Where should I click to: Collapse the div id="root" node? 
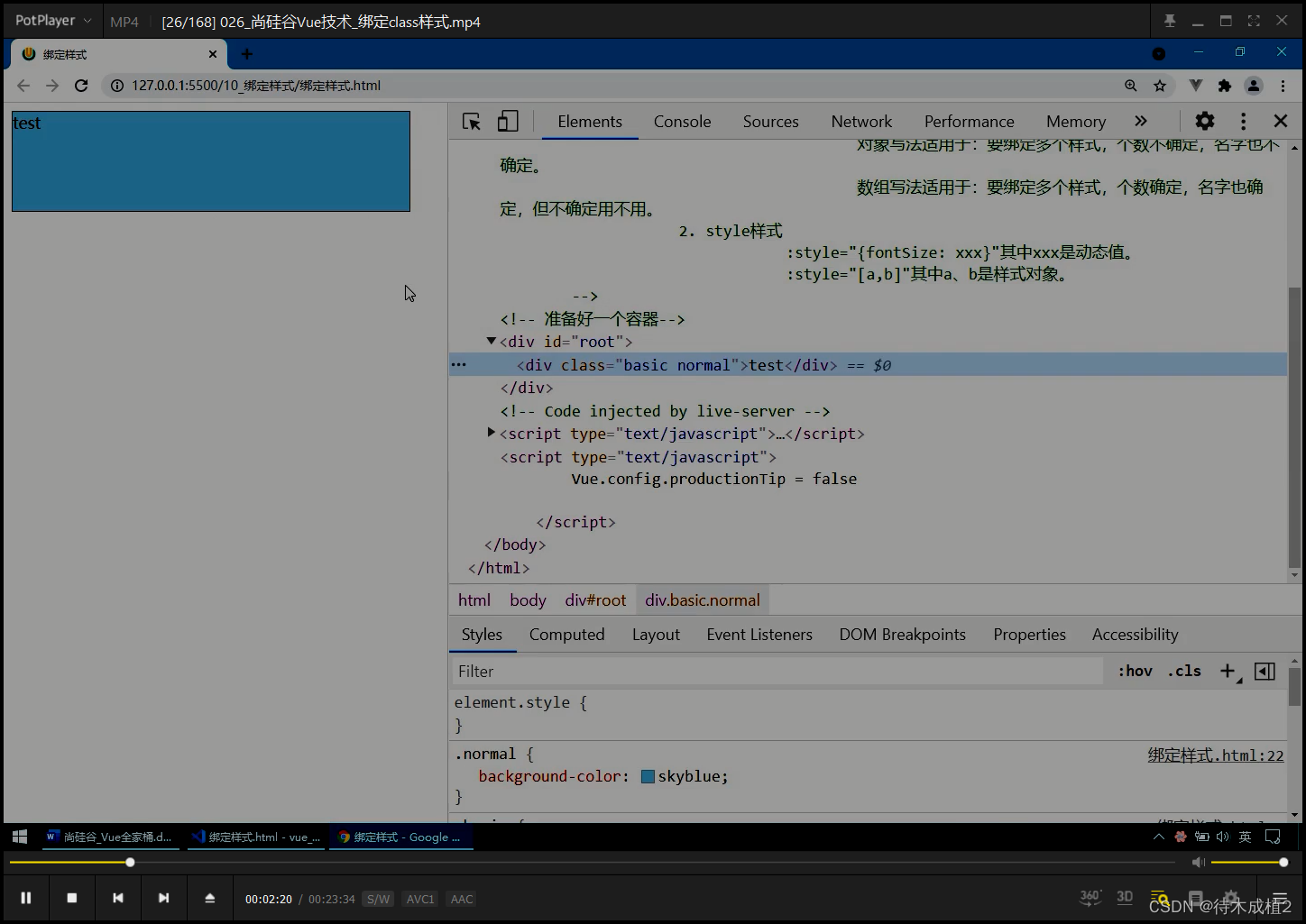pos(492,341)
